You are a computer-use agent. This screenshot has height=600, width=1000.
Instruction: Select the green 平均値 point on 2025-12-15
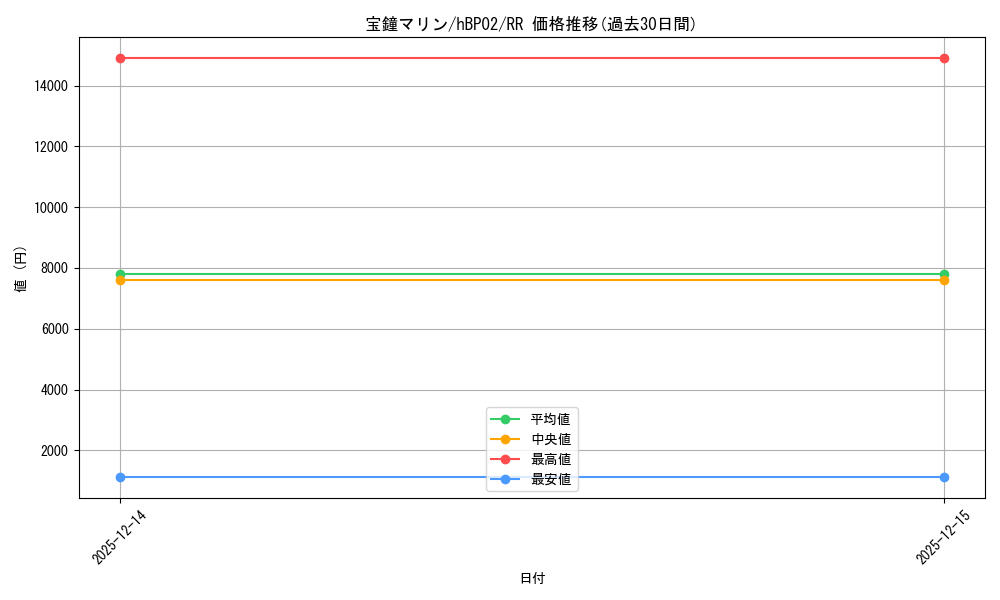tap(944, 274)
